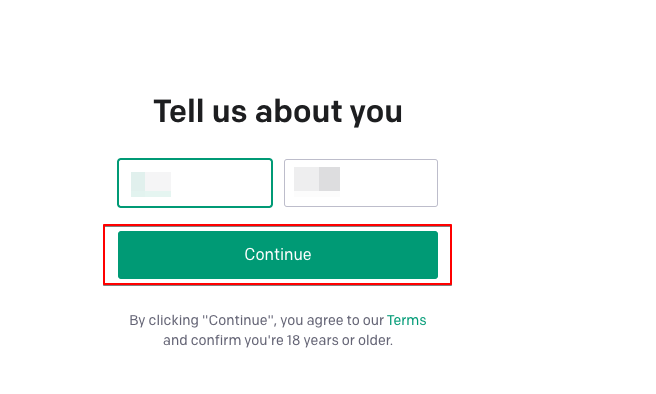Activate the field left of the last name box
The width and height of the screenshot is (656, 394).
point(195,183)
